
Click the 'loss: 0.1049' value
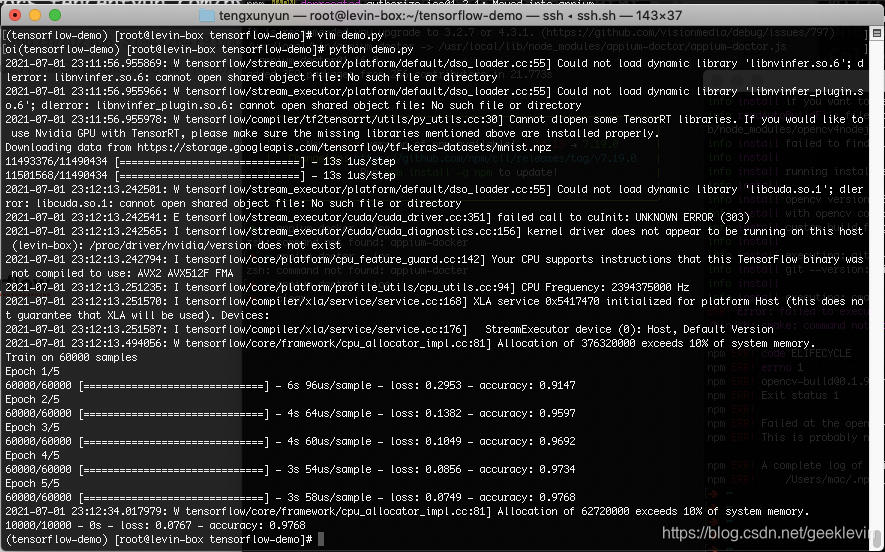426,441
